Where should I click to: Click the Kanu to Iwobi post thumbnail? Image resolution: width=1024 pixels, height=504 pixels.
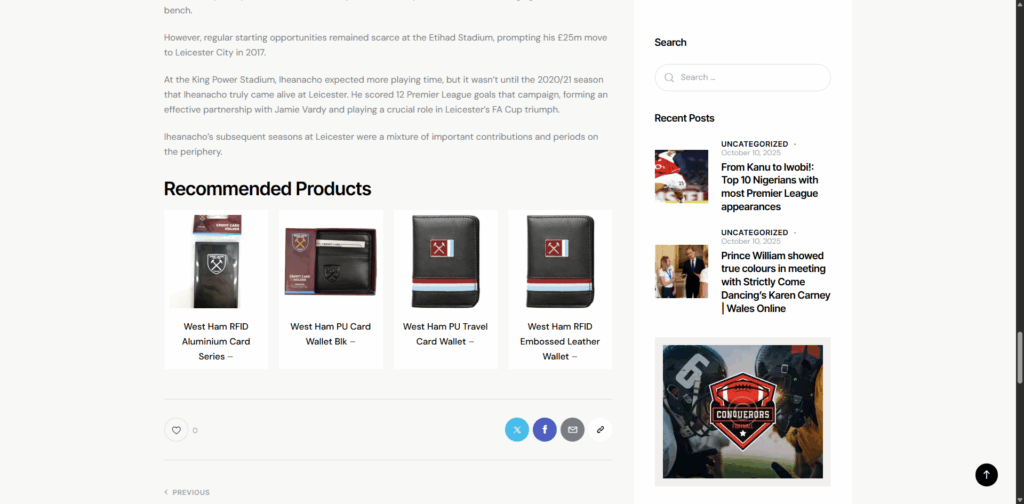point(681,176)
